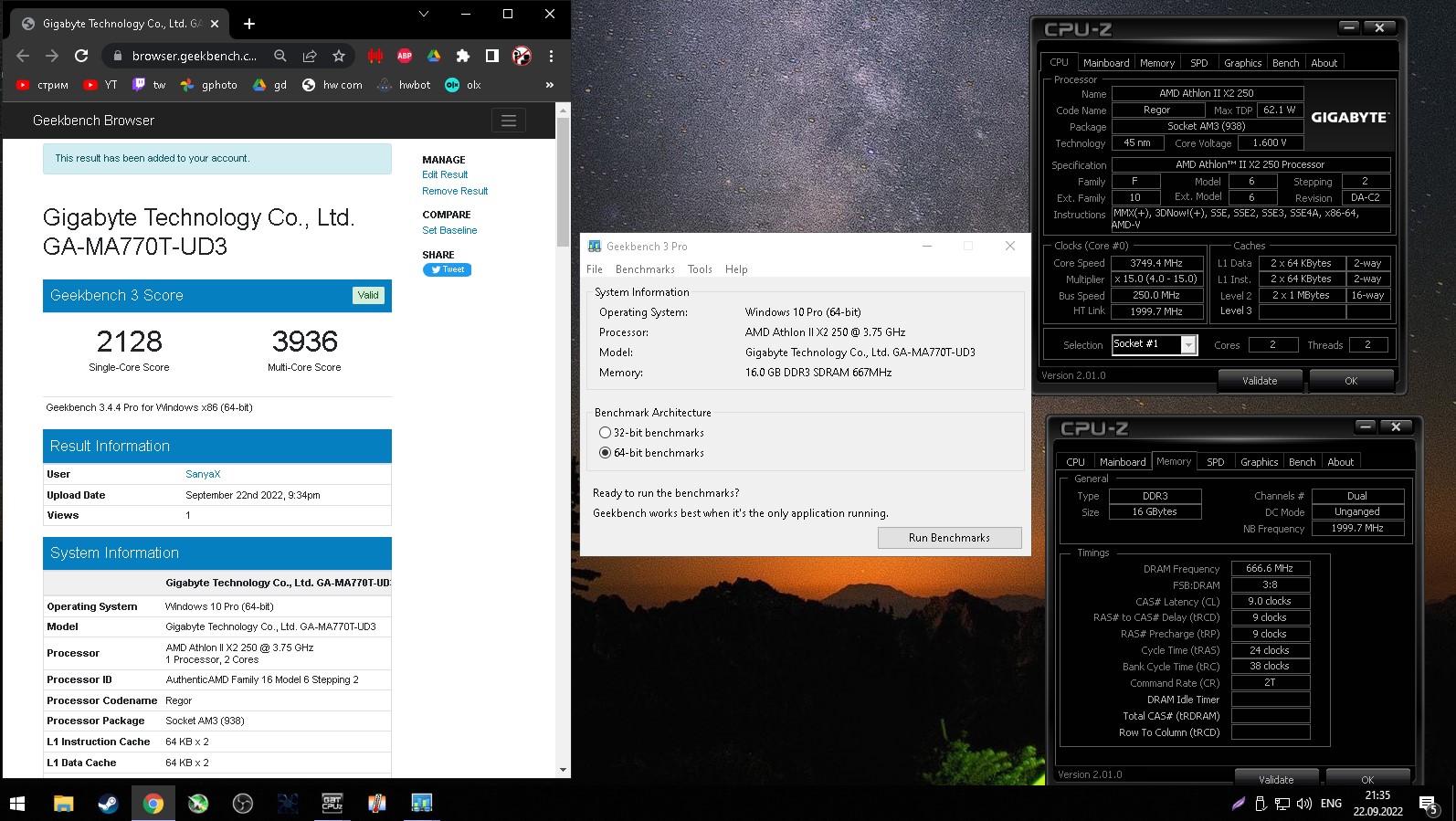Switch to Mainboard tab in upper CPU-Z
This screenshot has height=821, width=1456.
(1106, 63)
